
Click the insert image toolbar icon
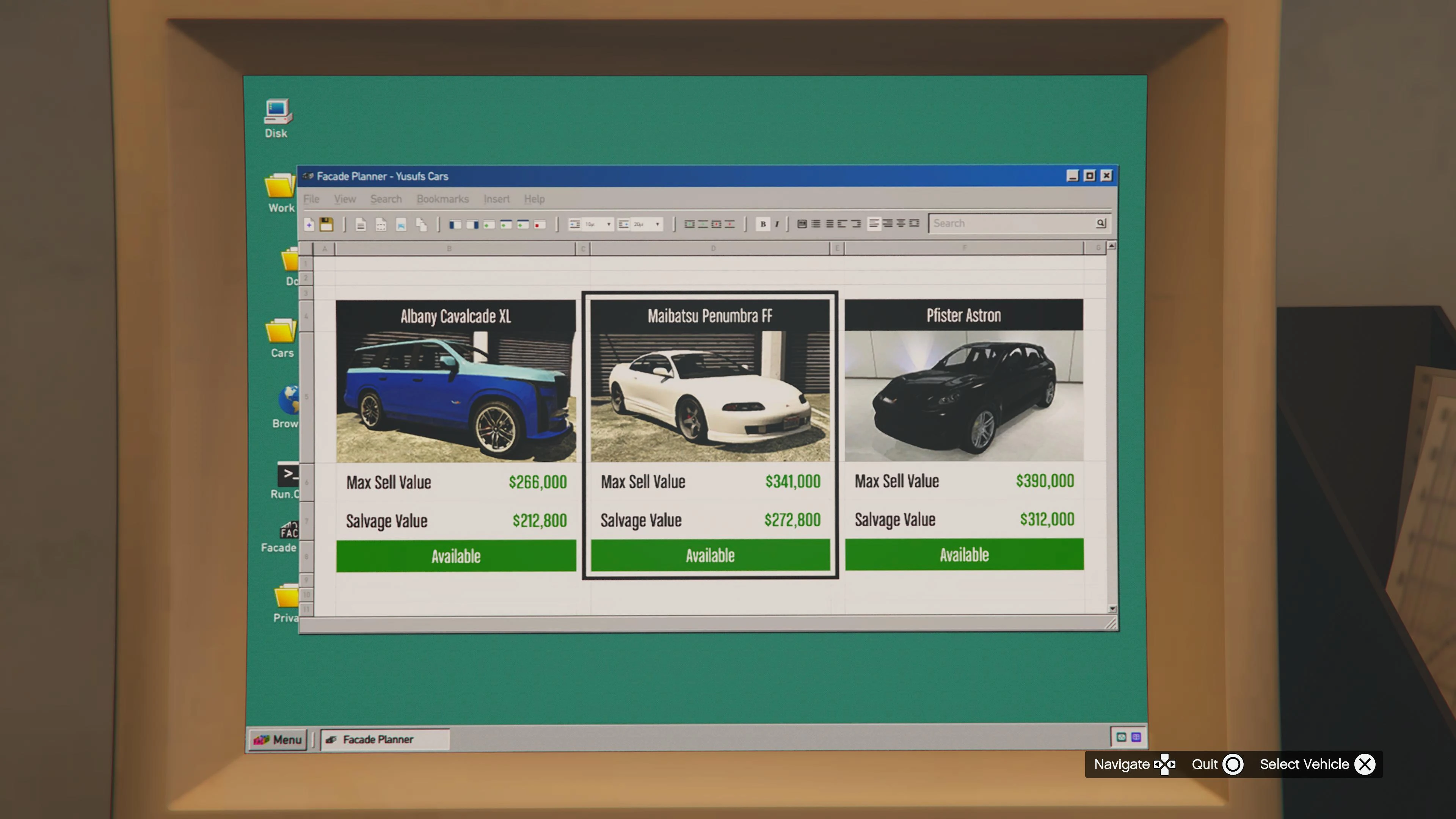tap(401, 225)
